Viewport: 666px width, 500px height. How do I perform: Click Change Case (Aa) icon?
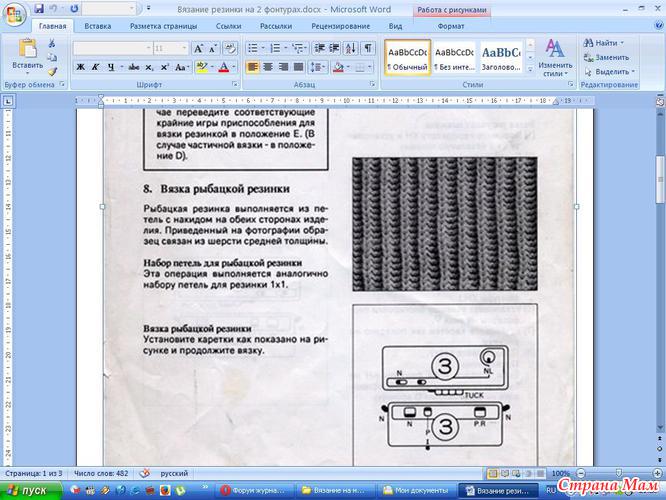[180, 67]
